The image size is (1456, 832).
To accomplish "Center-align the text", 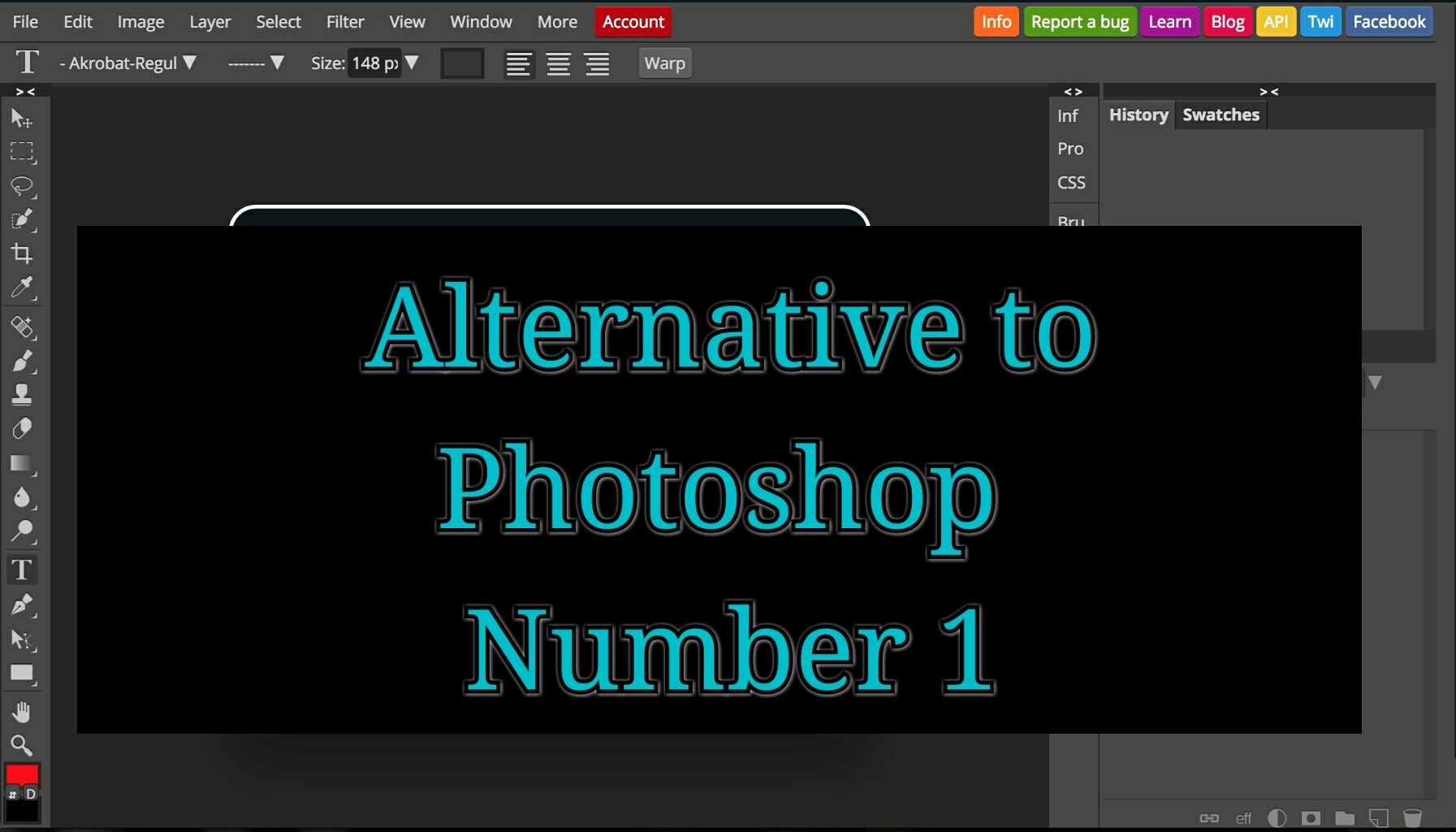I will 559,63.
